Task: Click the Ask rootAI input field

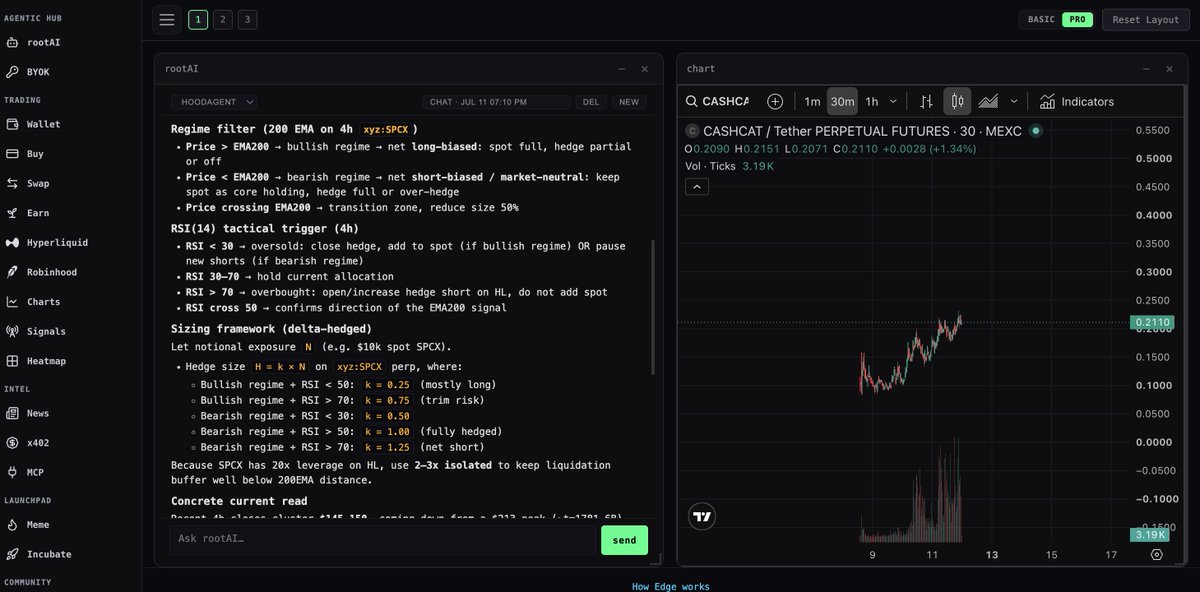Action: (384, 540)
